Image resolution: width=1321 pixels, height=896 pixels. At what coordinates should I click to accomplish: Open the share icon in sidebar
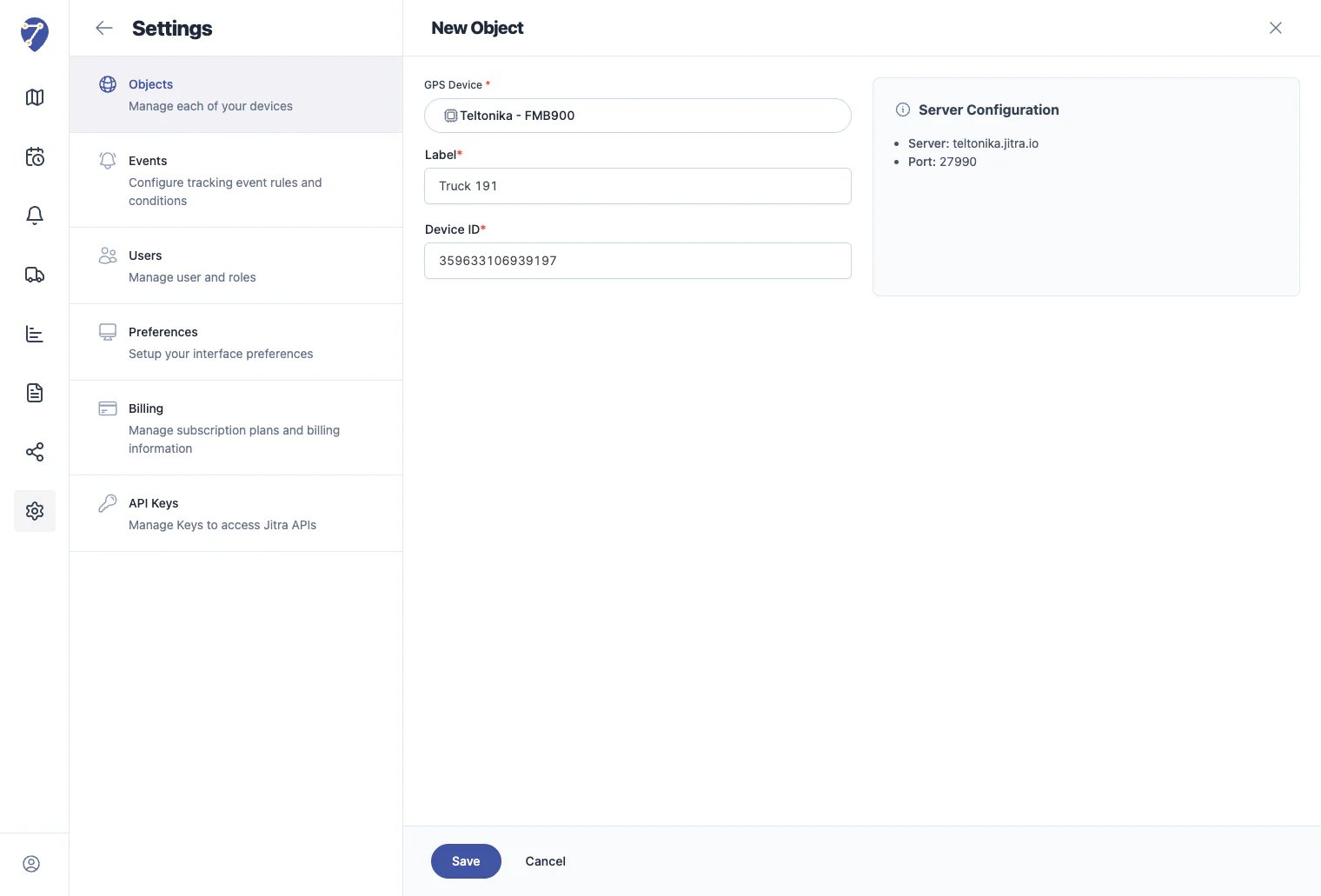(35, 452)
